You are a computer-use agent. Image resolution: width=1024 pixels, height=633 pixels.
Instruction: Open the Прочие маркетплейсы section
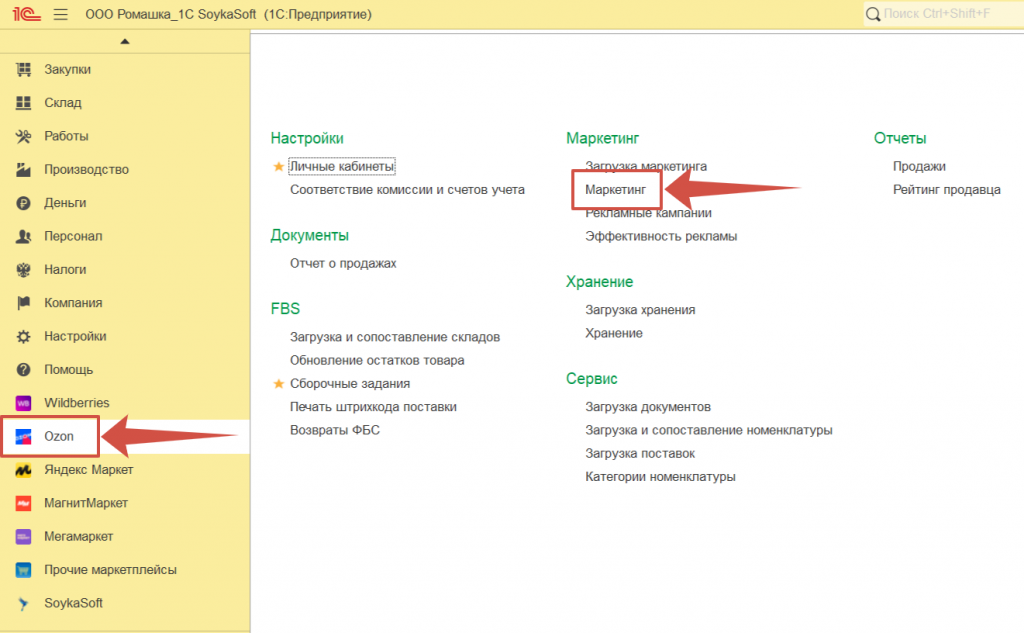point(110,570)
